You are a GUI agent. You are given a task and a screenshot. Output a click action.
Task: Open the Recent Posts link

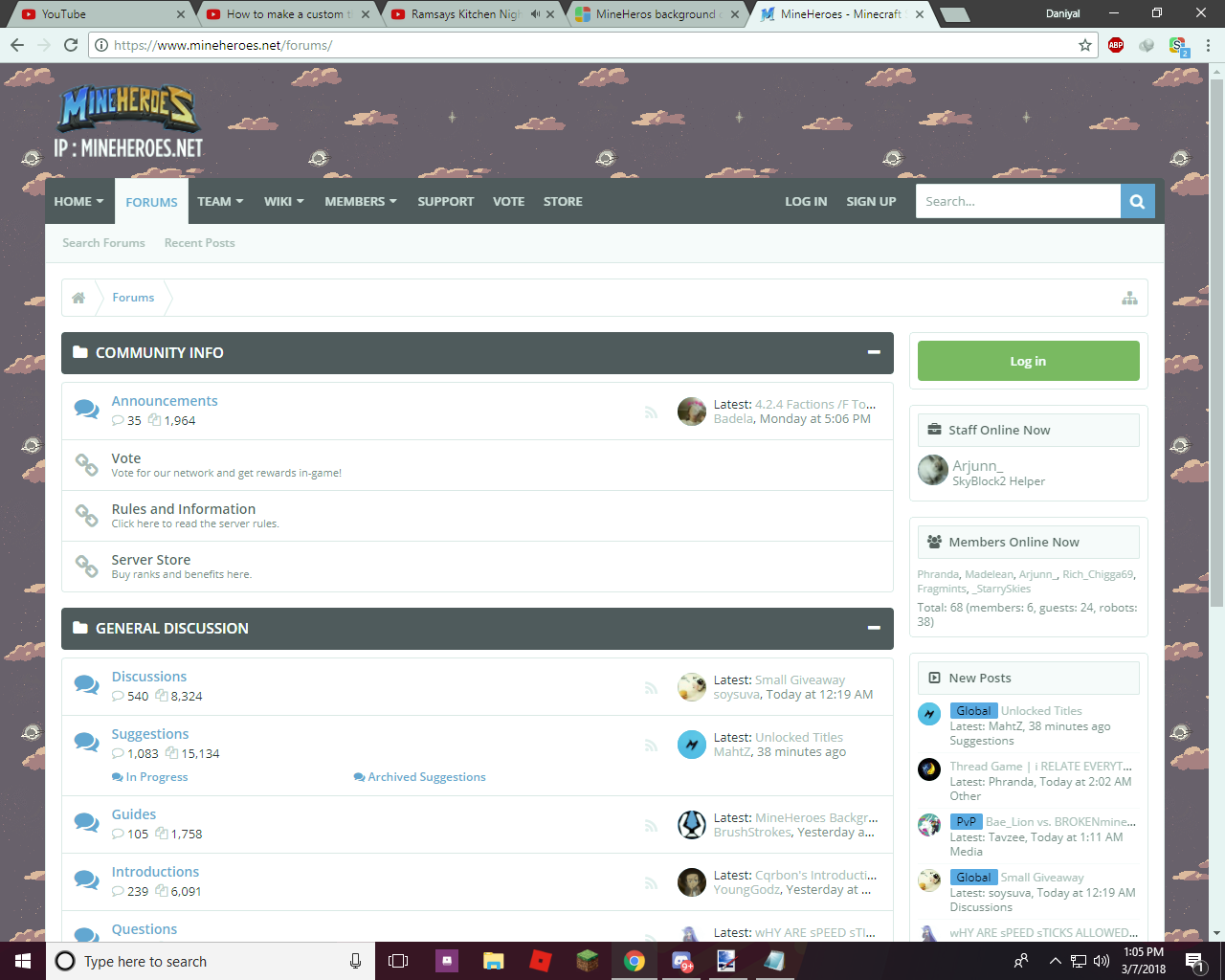tap(199, 243)
